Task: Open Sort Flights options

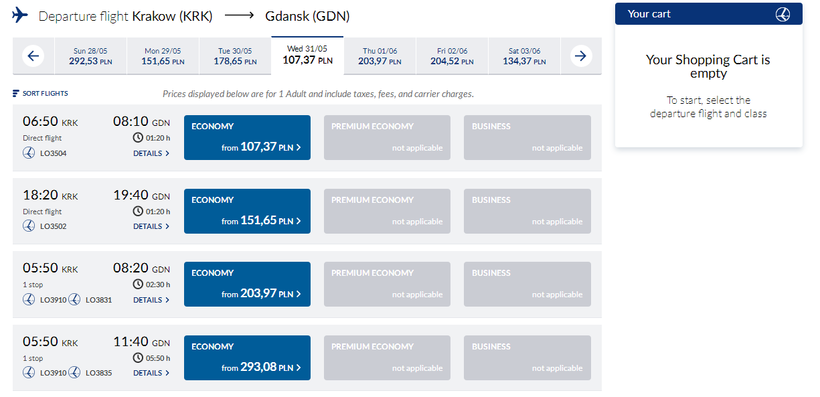Action: point(40,94)
